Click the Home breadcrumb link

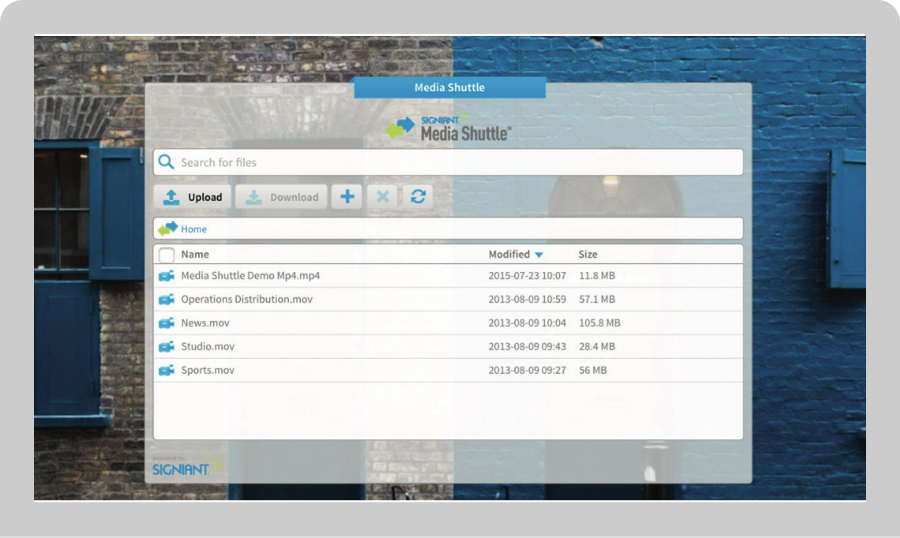click(194, 229)
